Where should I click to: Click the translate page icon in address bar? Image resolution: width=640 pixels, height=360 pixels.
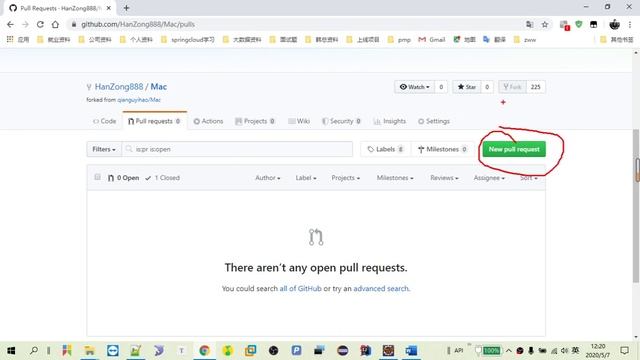[x=529, y=24]
